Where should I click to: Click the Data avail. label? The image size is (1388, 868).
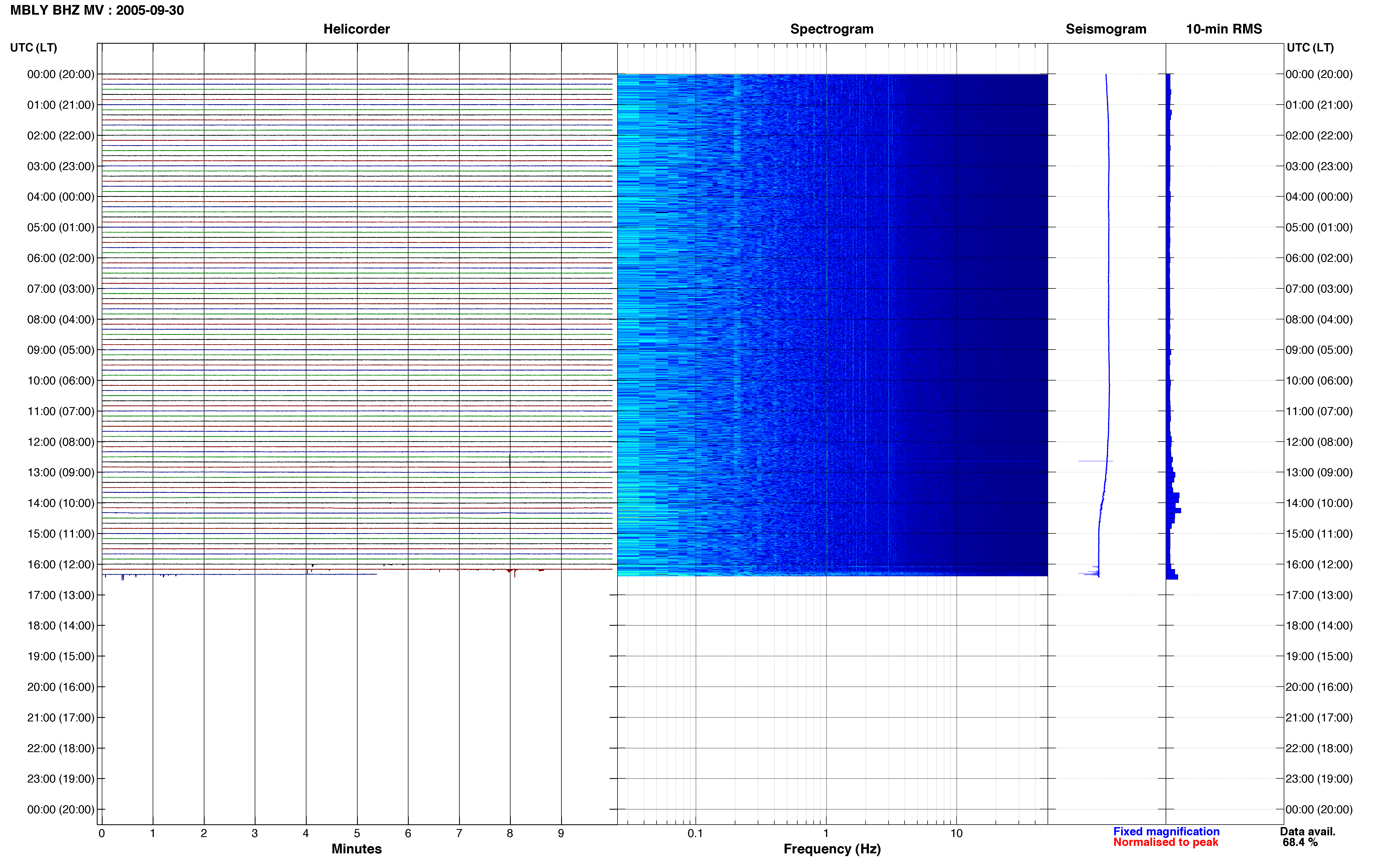point(1308,831)
